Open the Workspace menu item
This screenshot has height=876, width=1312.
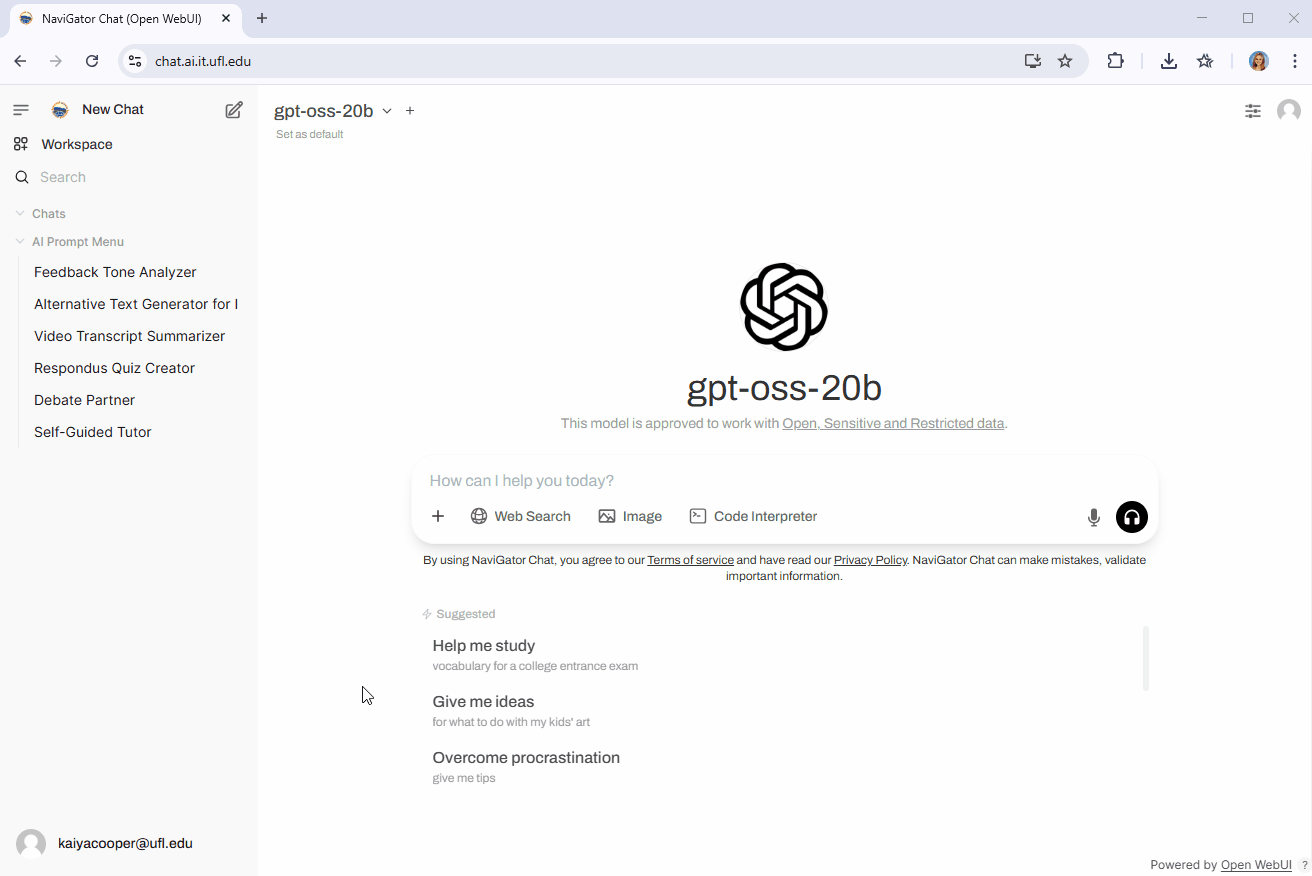pos(76,144)
